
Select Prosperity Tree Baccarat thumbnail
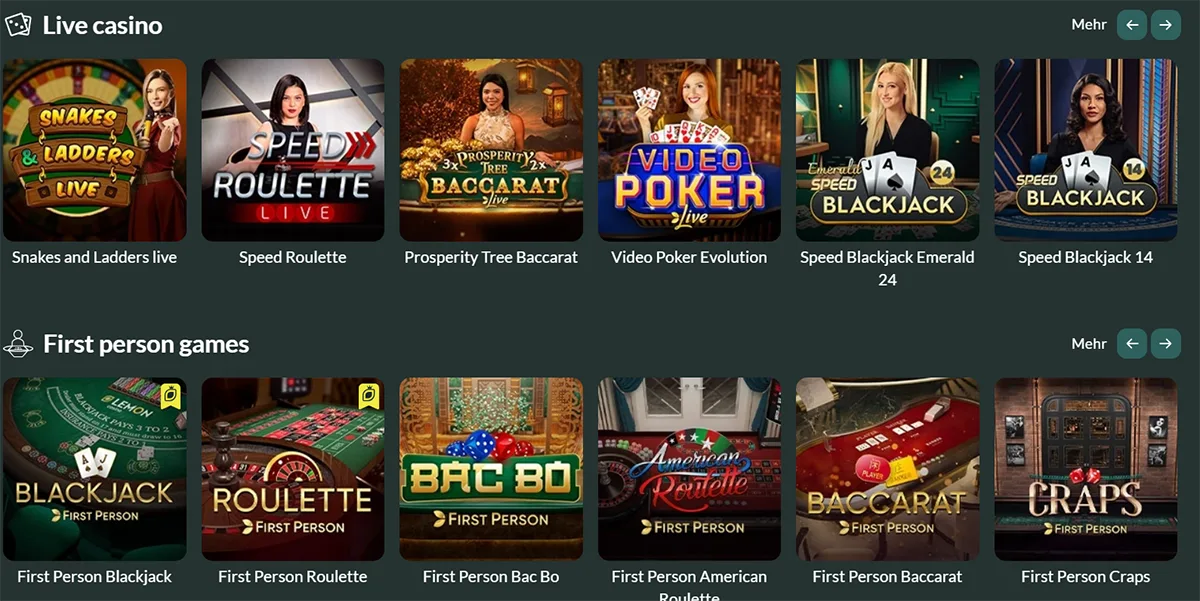point(491,150)
